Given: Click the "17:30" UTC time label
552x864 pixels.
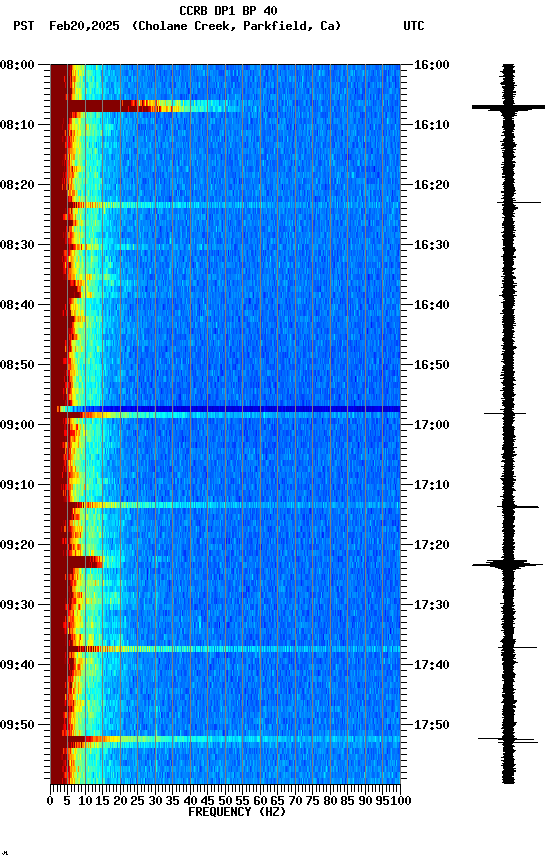Looking at the screenshot, I should click(x=432, y=605).
